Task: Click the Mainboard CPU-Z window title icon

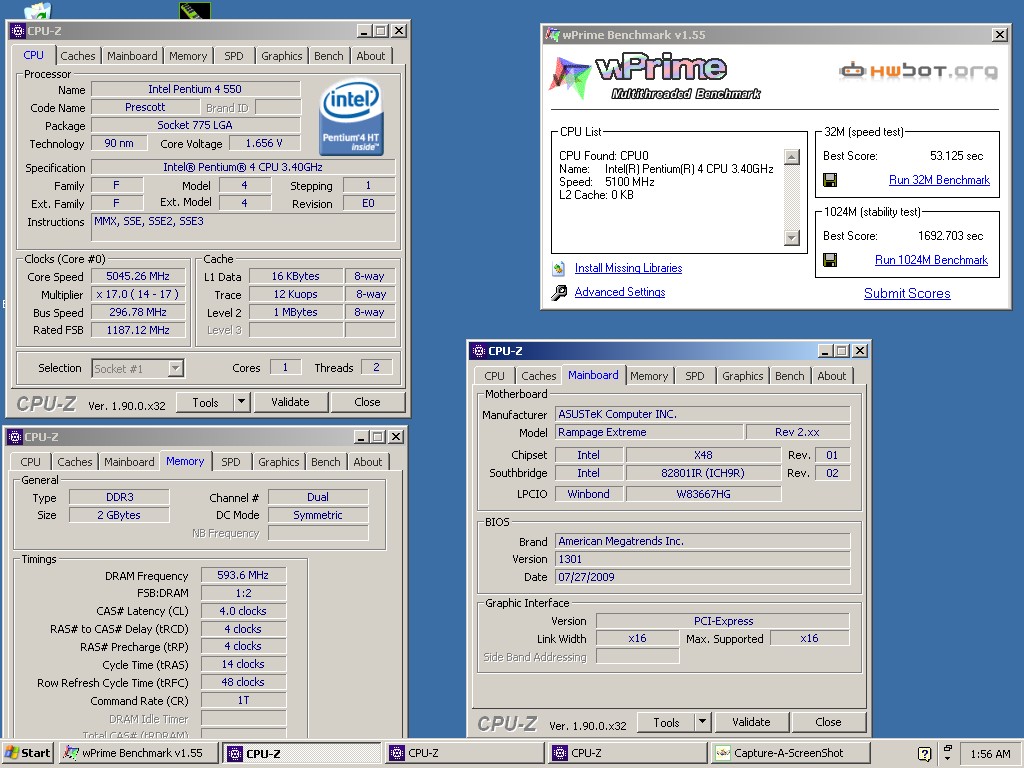Action: tap(479, 351)
